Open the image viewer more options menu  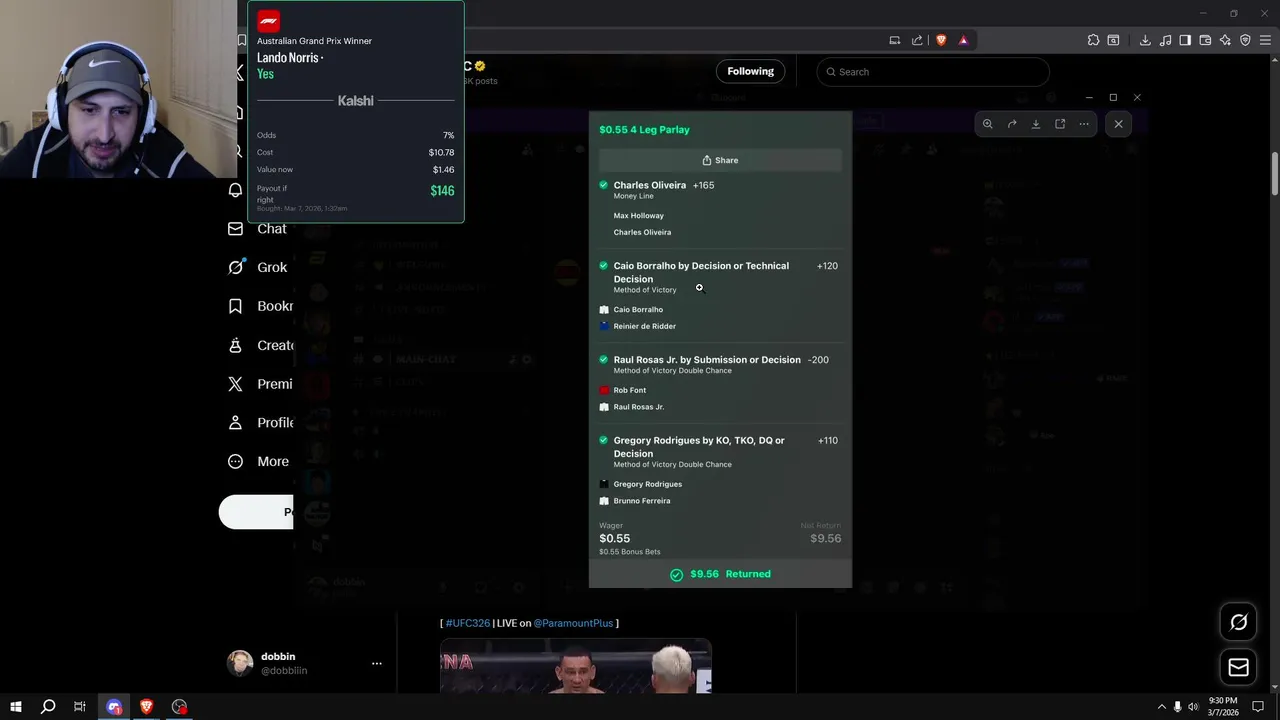(x=1084, y=124)
